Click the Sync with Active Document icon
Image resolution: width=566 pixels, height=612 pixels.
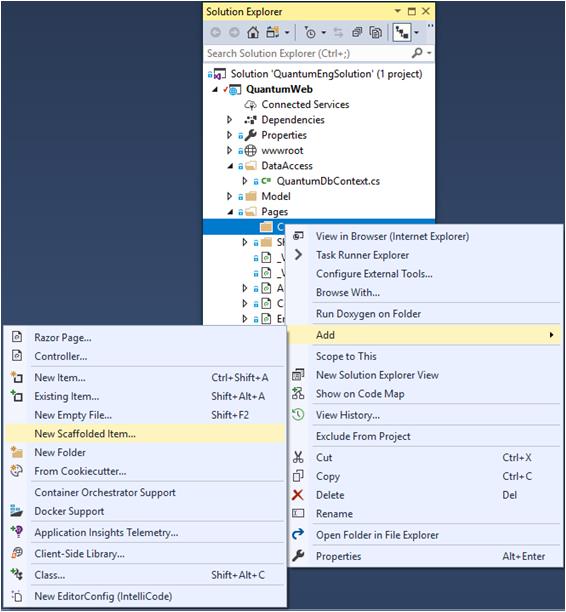[x=338, y=33]
